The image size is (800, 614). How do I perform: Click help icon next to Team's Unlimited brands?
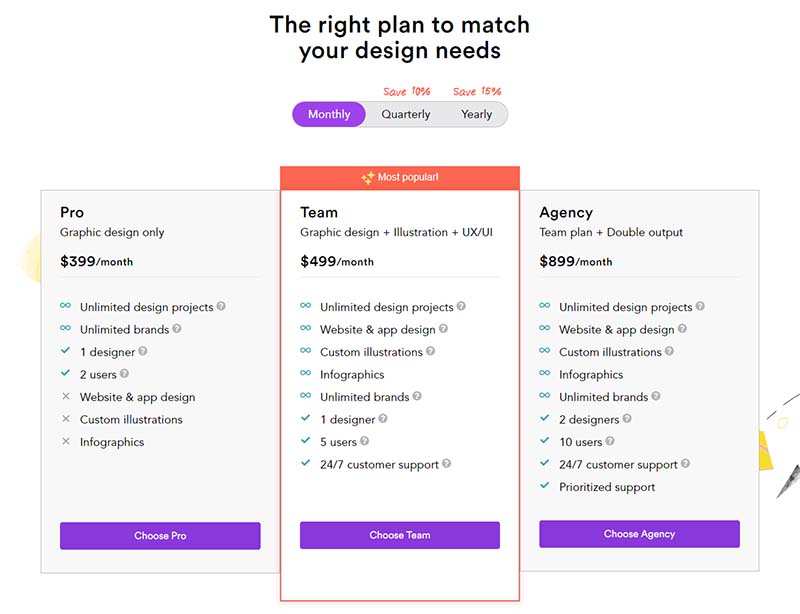point(417,396)
